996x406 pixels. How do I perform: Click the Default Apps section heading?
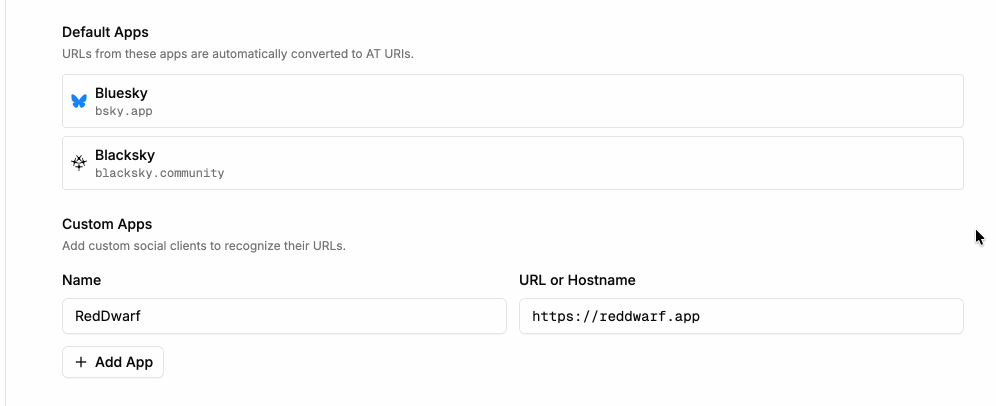pos(106,31)
